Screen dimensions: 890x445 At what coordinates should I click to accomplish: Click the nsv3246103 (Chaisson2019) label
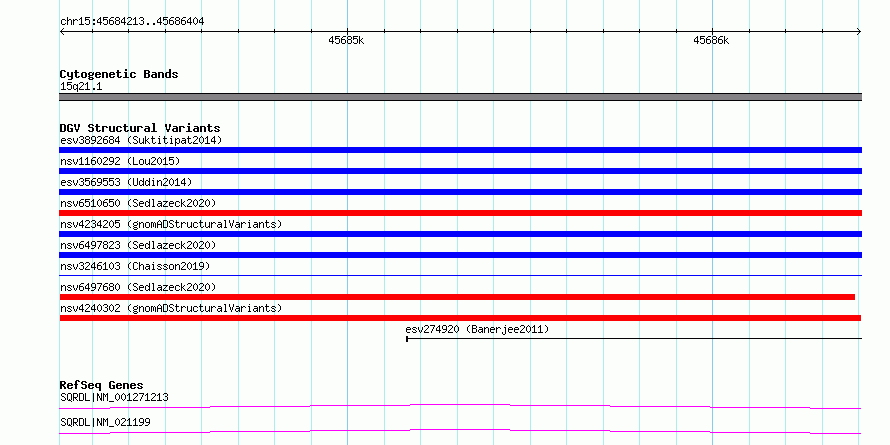[135, 266]
